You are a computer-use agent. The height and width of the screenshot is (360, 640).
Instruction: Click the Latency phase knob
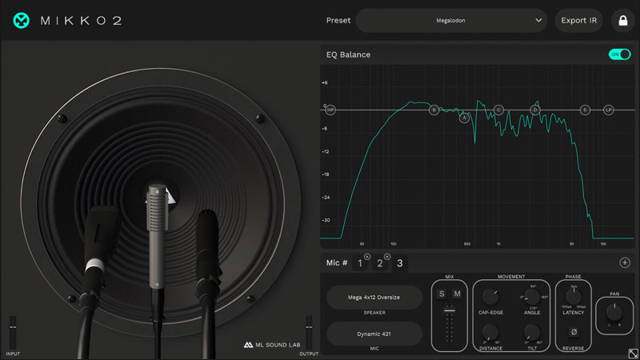pos(573,297)
